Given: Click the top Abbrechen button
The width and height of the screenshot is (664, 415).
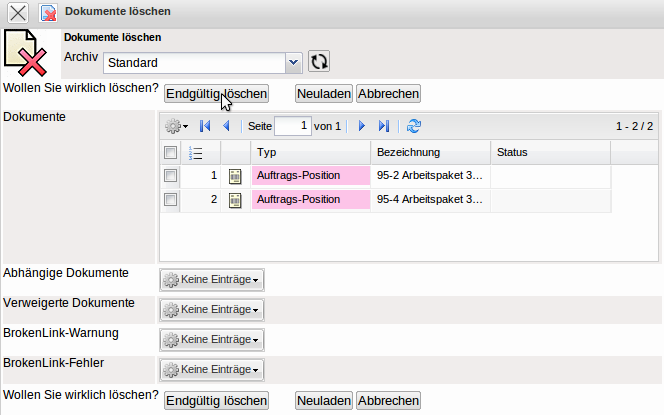Looking at the screenshot, I should [388, 94].
